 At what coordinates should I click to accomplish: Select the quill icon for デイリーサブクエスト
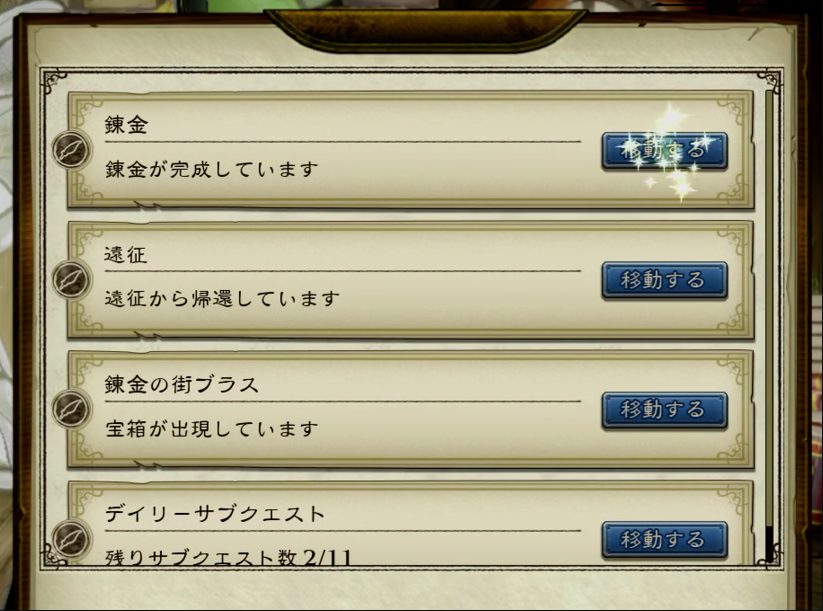click(72, 539)
